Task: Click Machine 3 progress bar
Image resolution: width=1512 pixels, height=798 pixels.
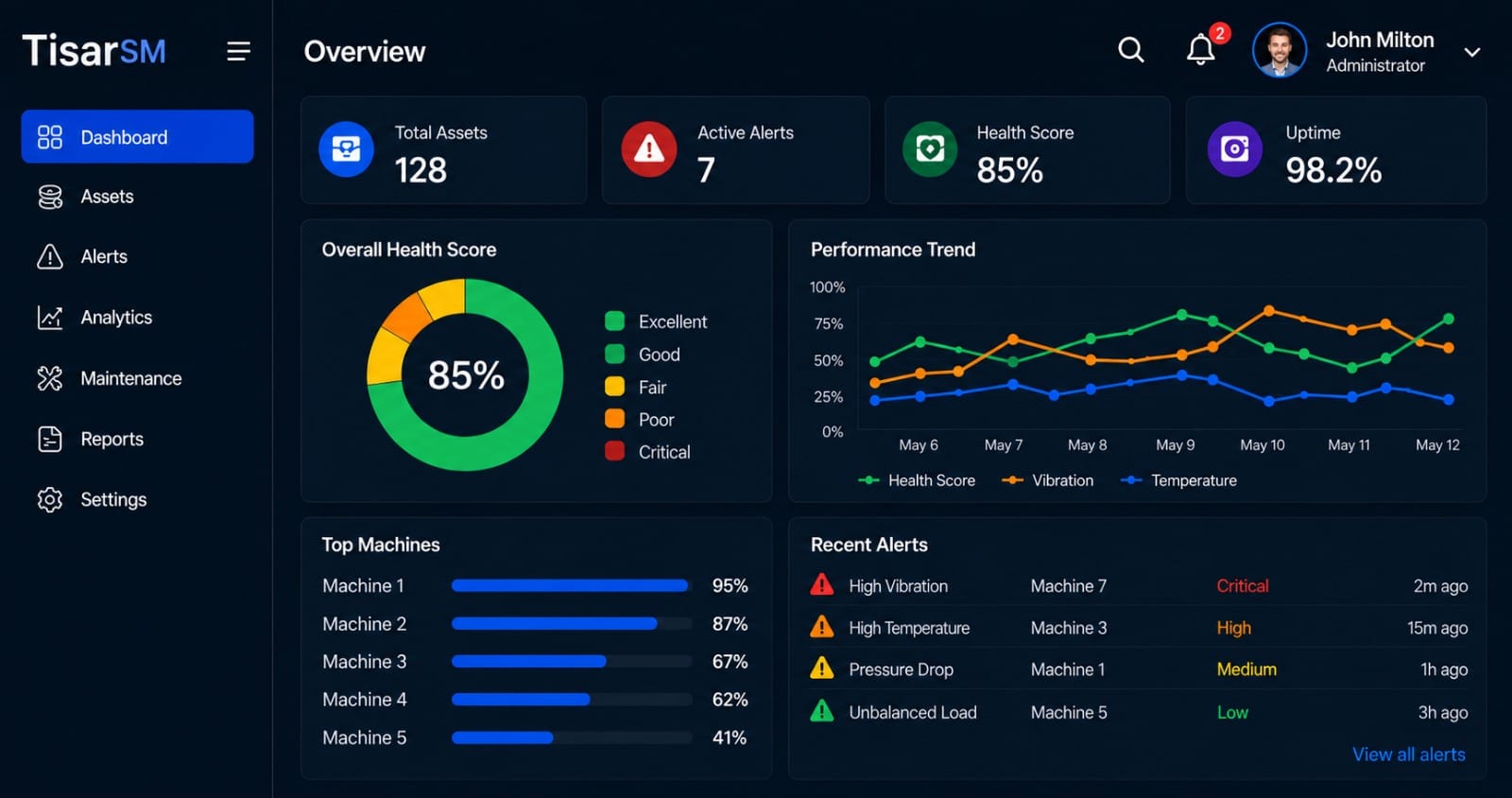Action: [572, 662]
